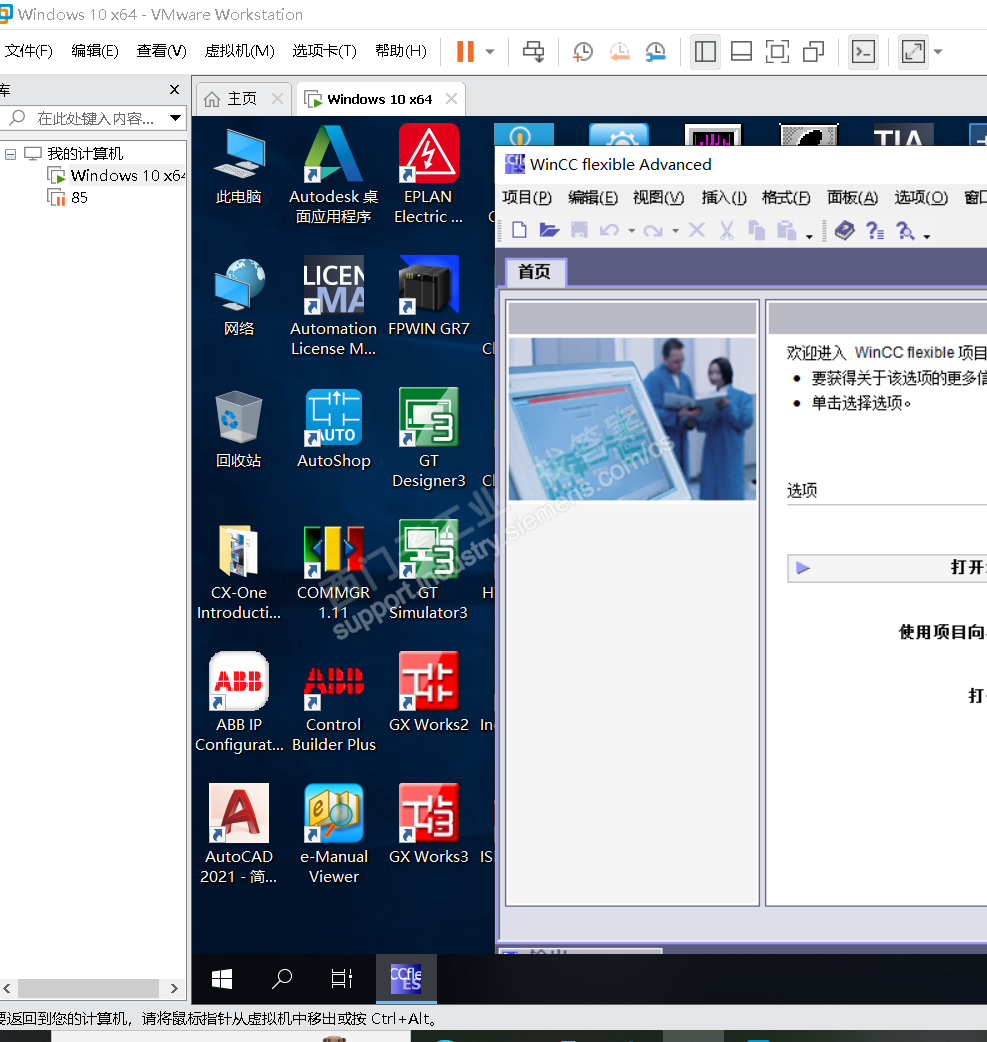Image resolution: width=987 pixels, height=1042 pixels.
Task: Open the snapshot manager icon
Action: click(655, 51)
